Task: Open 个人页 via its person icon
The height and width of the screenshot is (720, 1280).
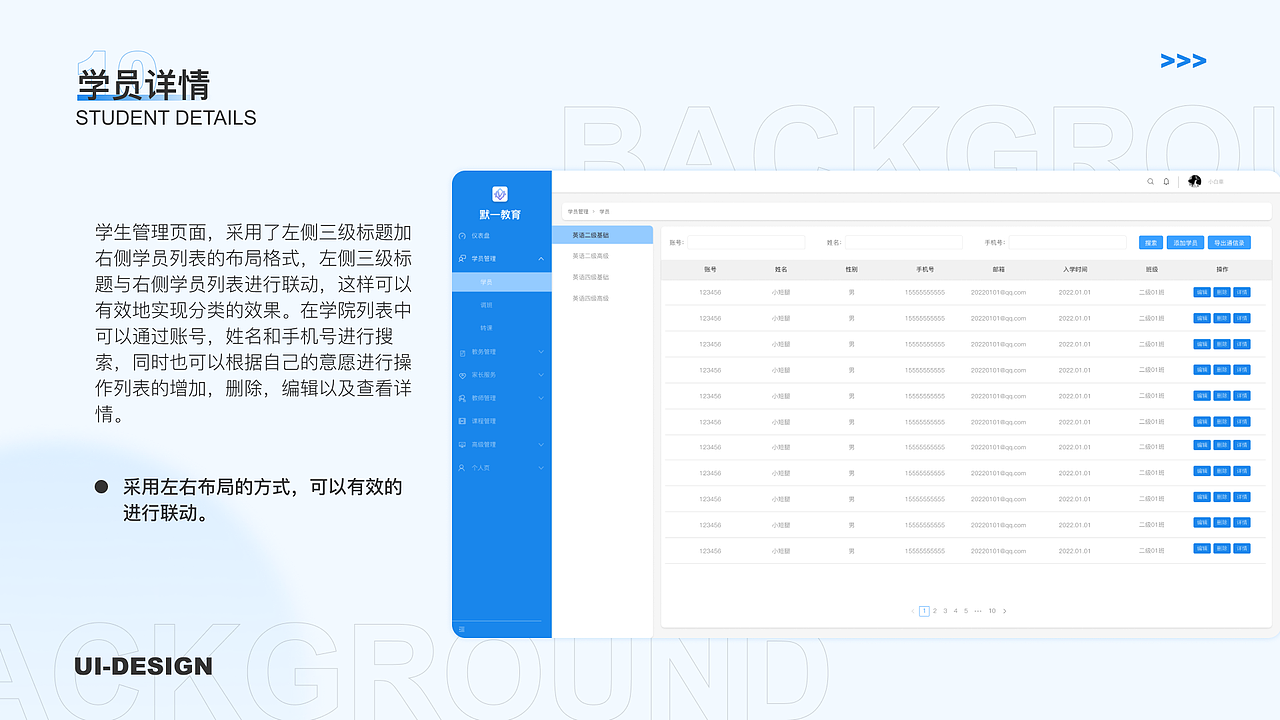Action: tap(460, 467)
